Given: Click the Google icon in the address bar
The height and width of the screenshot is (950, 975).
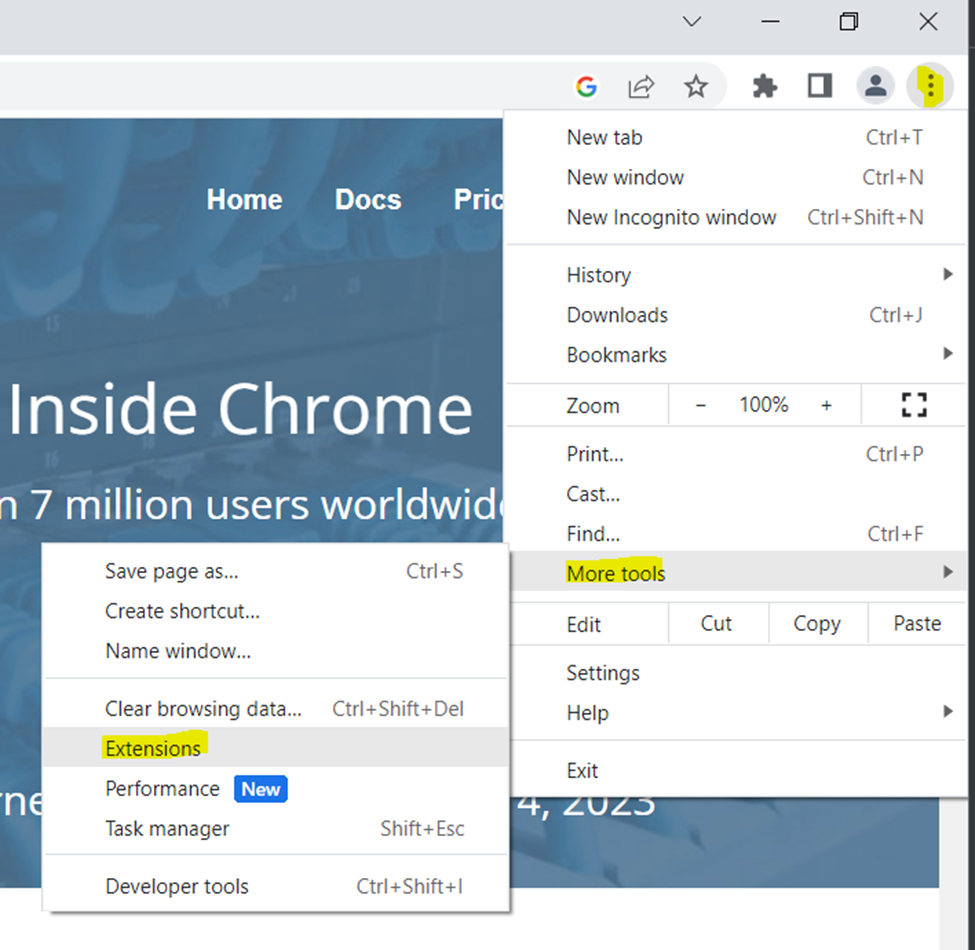Looking at the screenshot, I should pyautogui.click(x=586, y=86).
